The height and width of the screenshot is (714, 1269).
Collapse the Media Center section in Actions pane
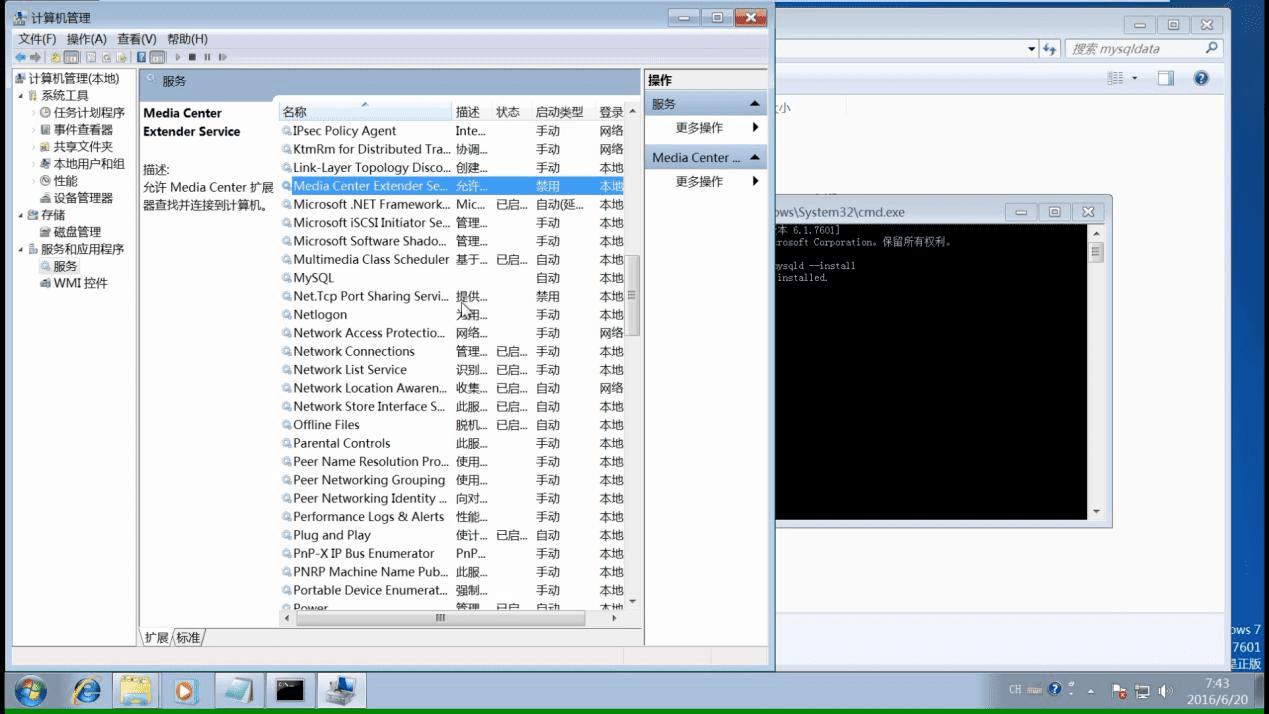(756, 157)
